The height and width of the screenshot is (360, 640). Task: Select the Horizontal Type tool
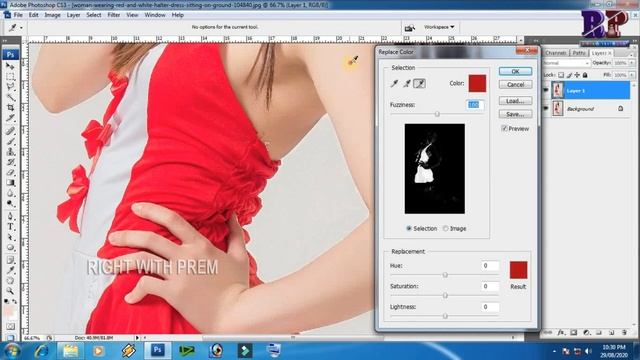coord(11,227)
